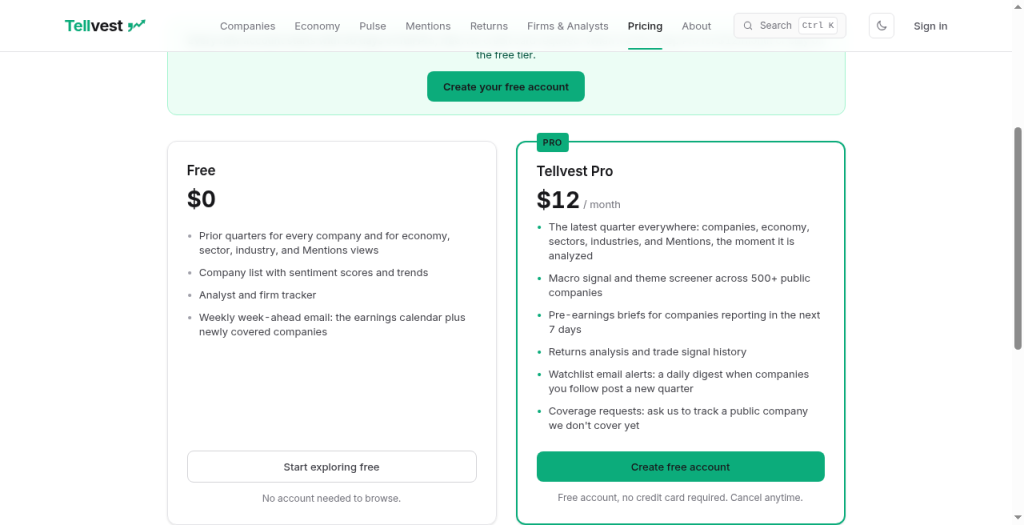The width and height of the screenshot is (1024, 525).
Task: Click Create your free account button
Action: (505, 87)
